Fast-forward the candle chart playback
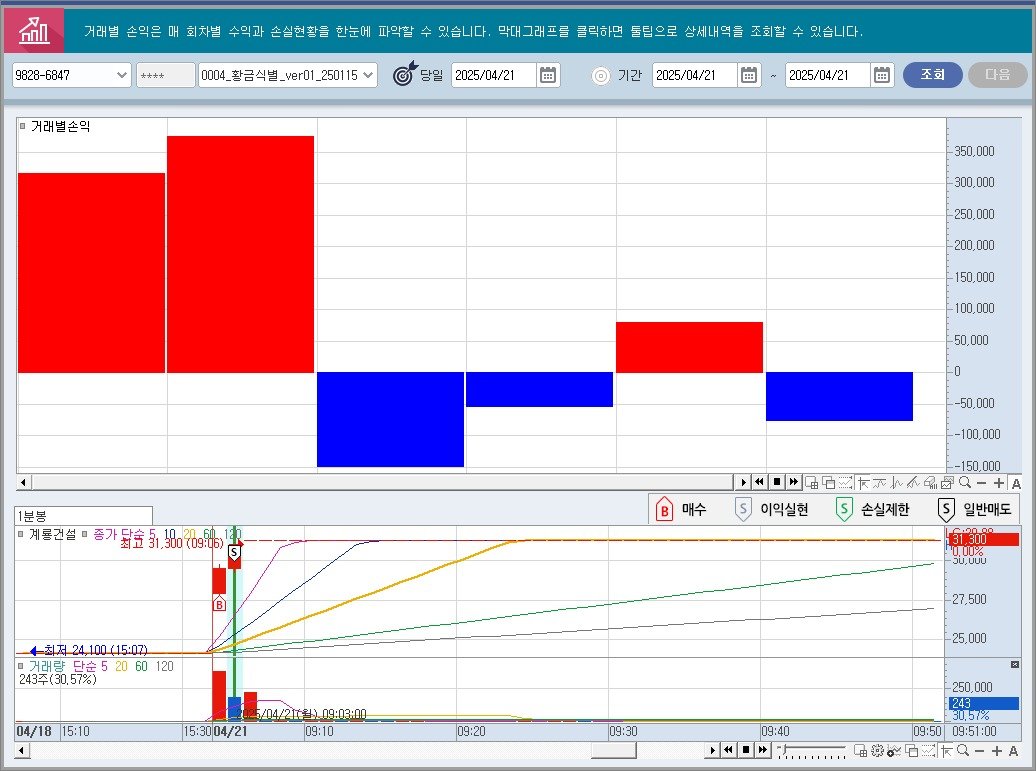Screen dimensions: 1036x771 (x=762, y=751)
